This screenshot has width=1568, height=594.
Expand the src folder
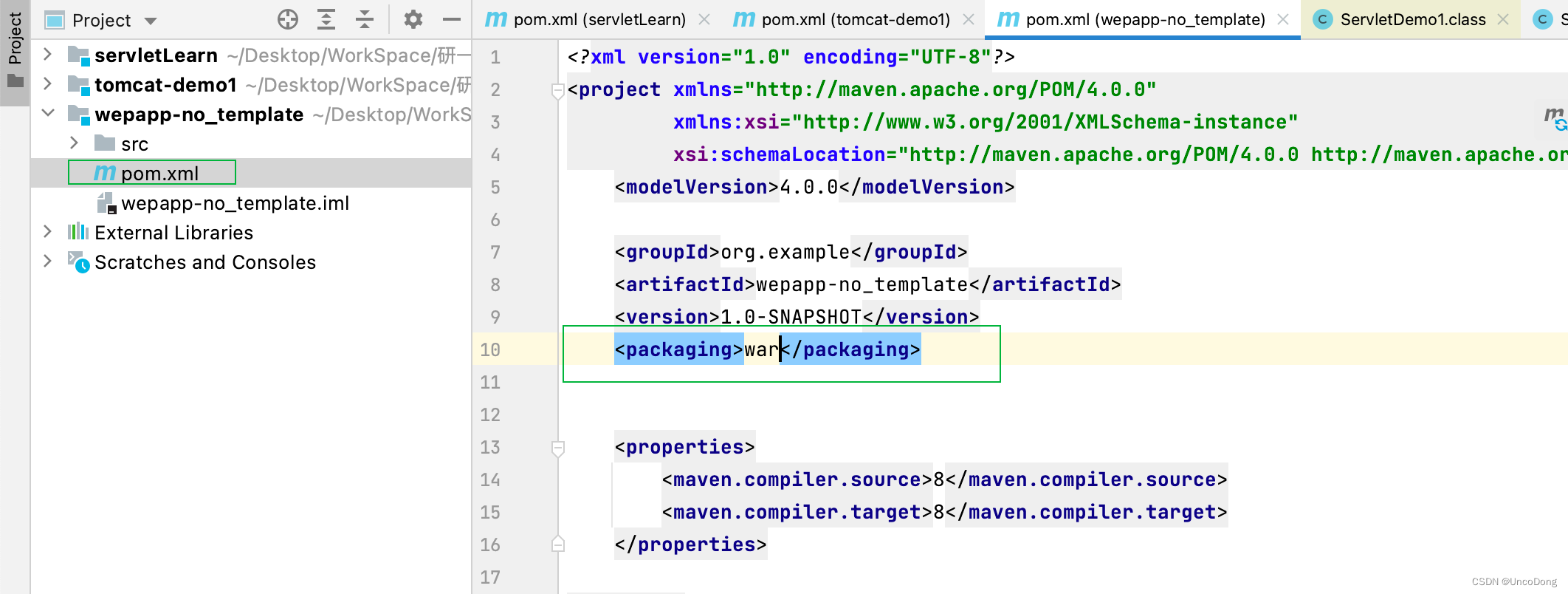[x=74, y=143]
